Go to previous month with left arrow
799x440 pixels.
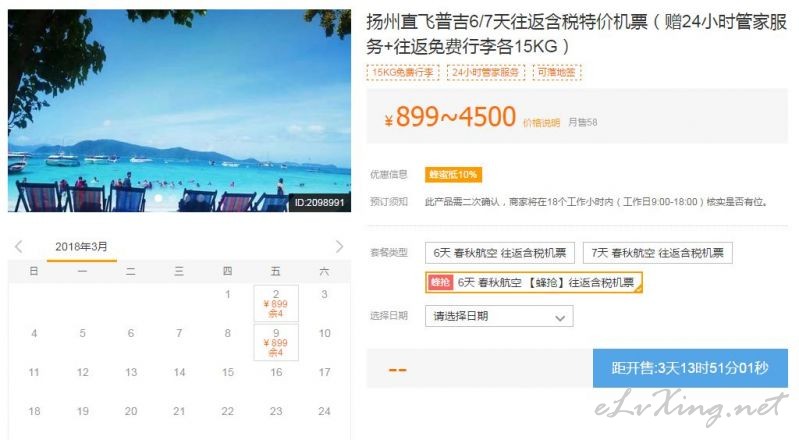coord(19,247)
